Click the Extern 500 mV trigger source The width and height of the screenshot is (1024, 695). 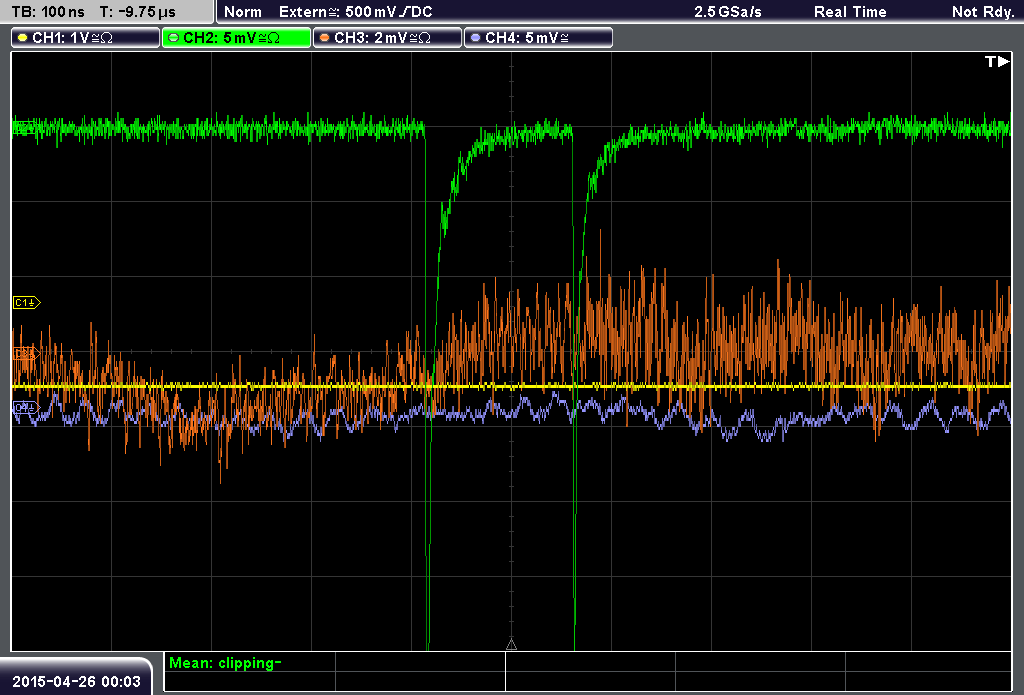(x=355, y=12)
